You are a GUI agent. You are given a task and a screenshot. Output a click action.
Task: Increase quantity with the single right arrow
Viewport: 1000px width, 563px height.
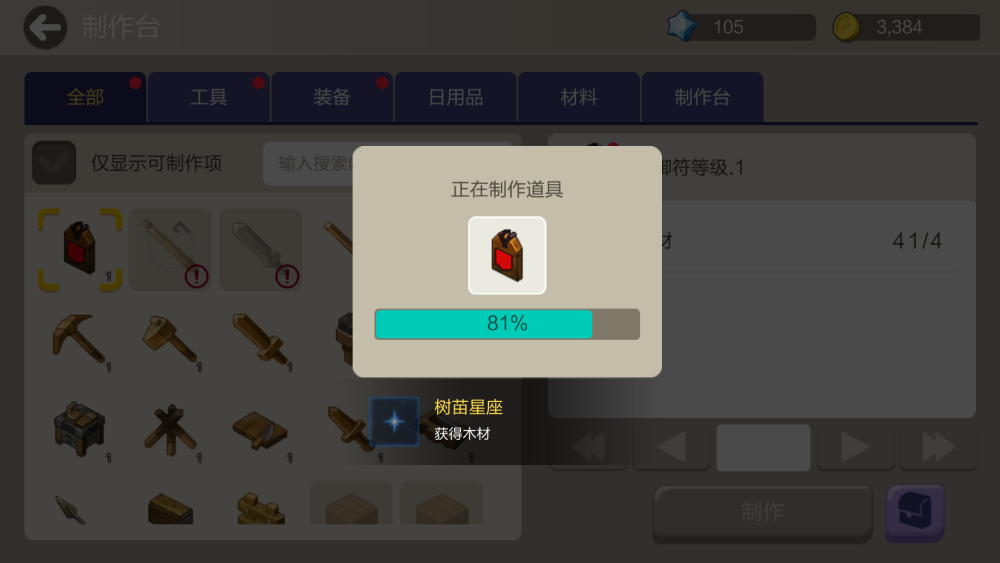855,448
